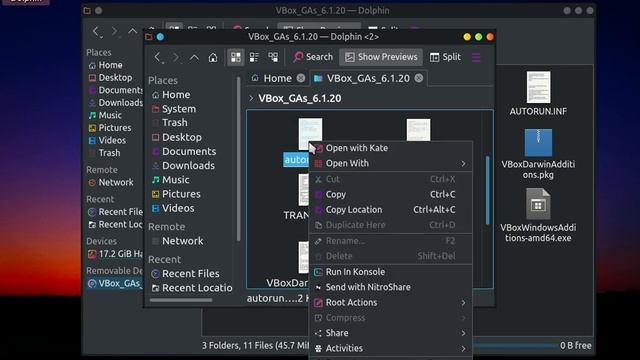Screen dimensions: 640x360
Task: Open Recent Locations in front window Places panel
Action: click(x=192, y=288)
